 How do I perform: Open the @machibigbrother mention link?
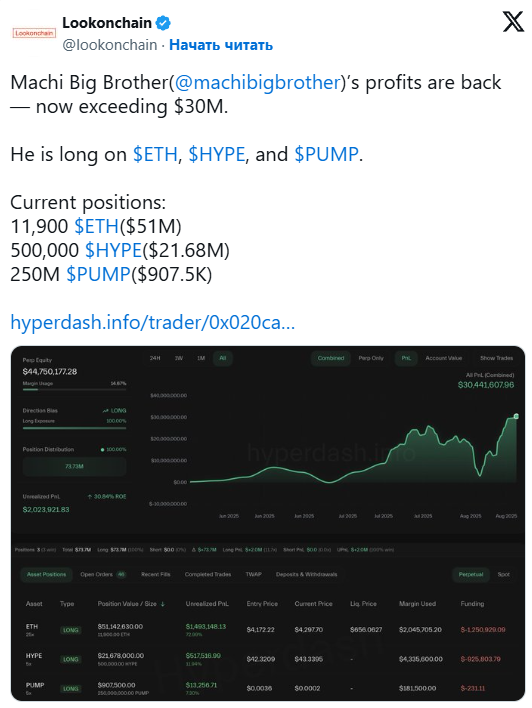click(x=257, y=83)
